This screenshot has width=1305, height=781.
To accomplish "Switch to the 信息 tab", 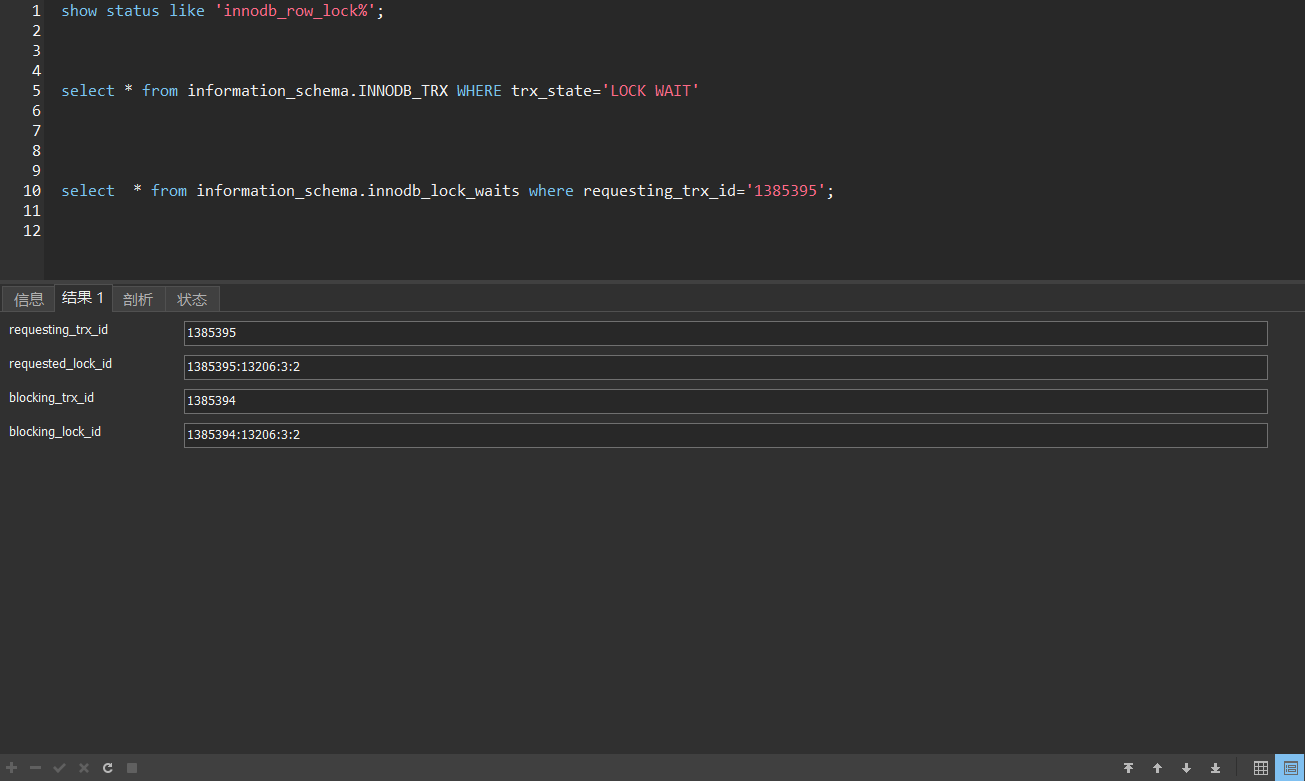I will click(27, 298).
